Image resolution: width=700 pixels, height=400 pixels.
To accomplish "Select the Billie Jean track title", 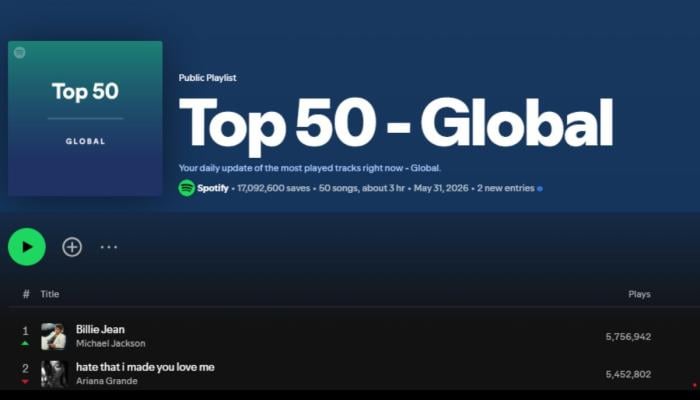I will tap(100, 329).
